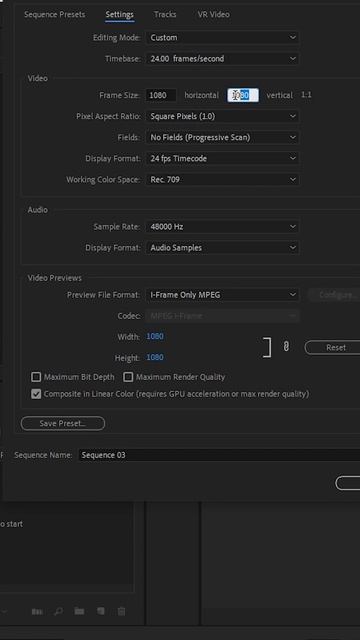Click the chain link icon for preview dimensions
Viewport: 360px width, 640px height.
click(286, 347)
